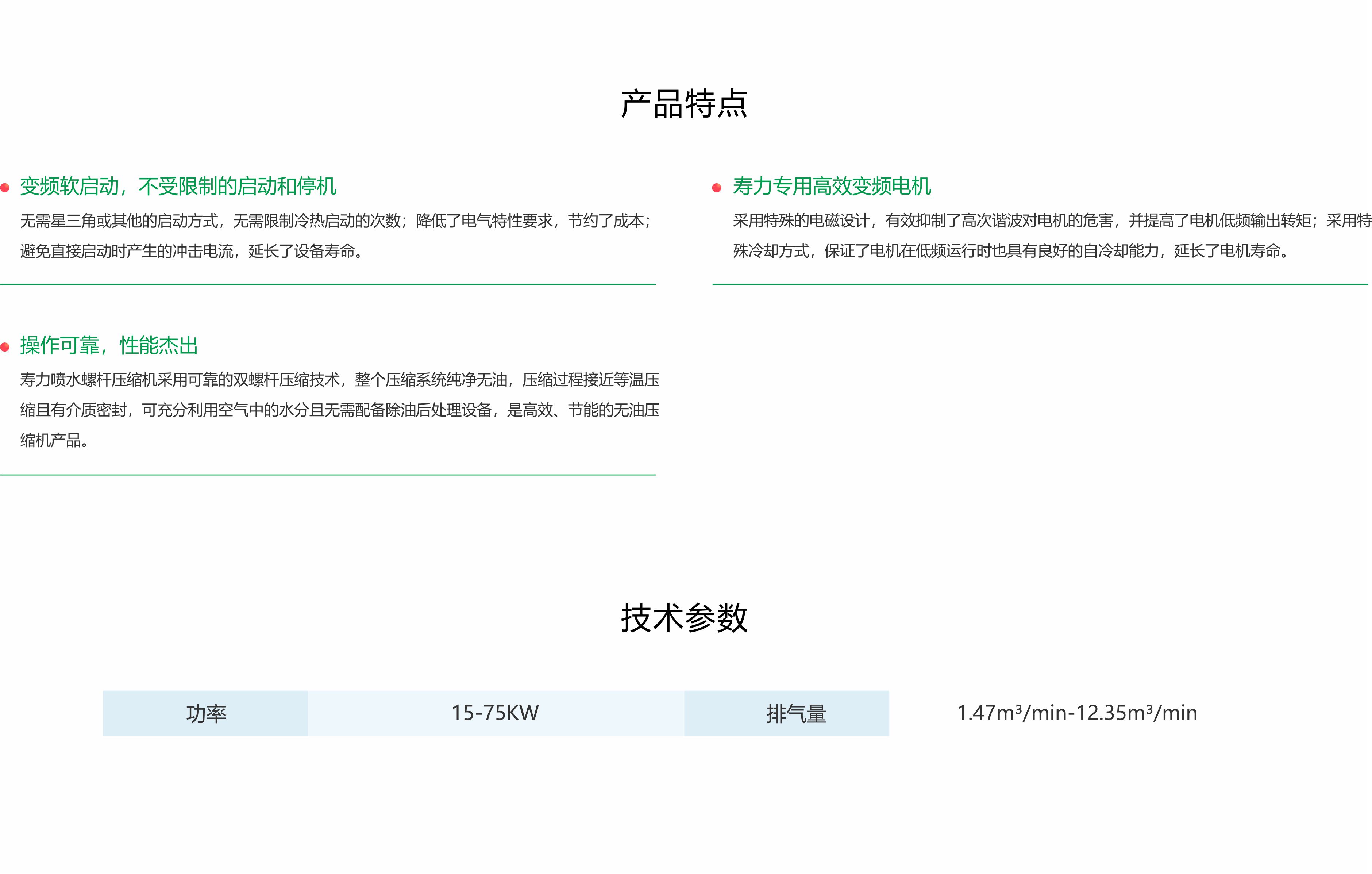Click the 排气量 table header cell
This screenshot has height=874, width=1372.
coord(796,713)
